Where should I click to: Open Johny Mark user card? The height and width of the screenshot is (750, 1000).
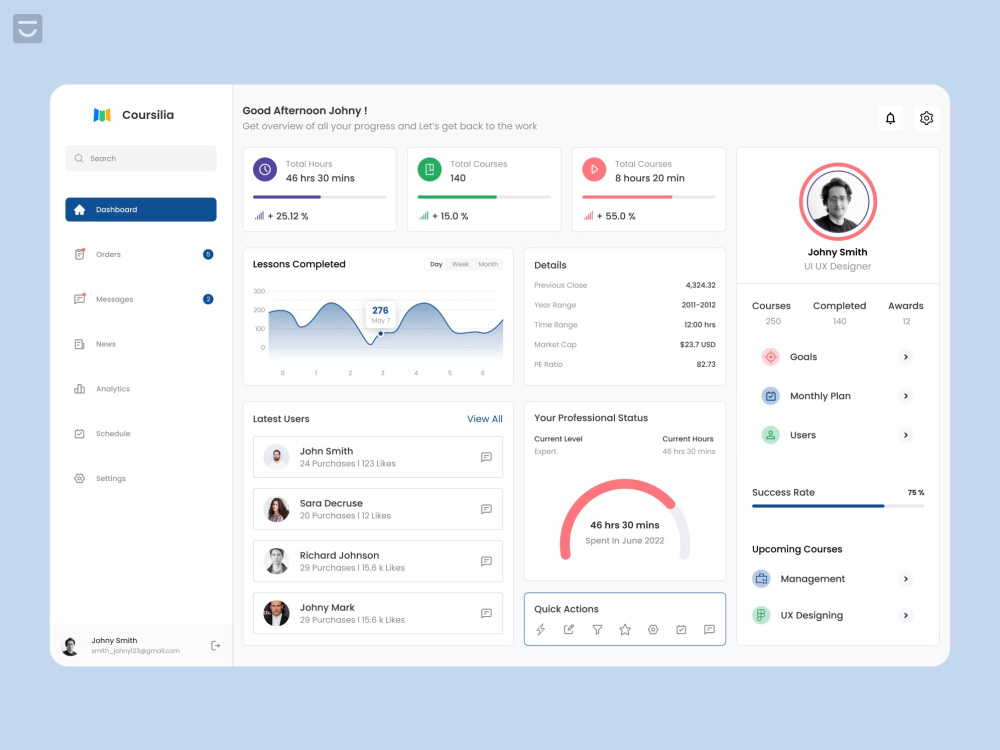point(378,613)
